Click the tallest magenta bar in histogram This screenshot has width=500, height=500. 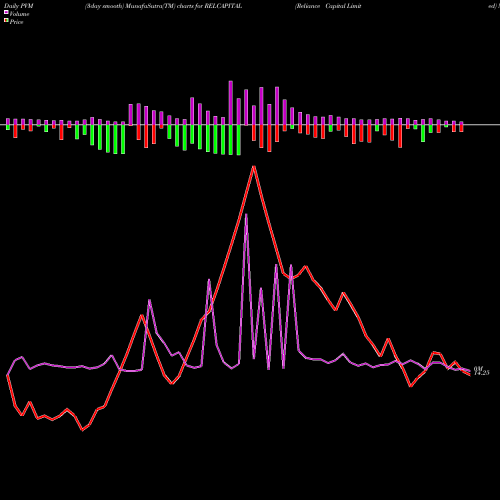point(231,103)
